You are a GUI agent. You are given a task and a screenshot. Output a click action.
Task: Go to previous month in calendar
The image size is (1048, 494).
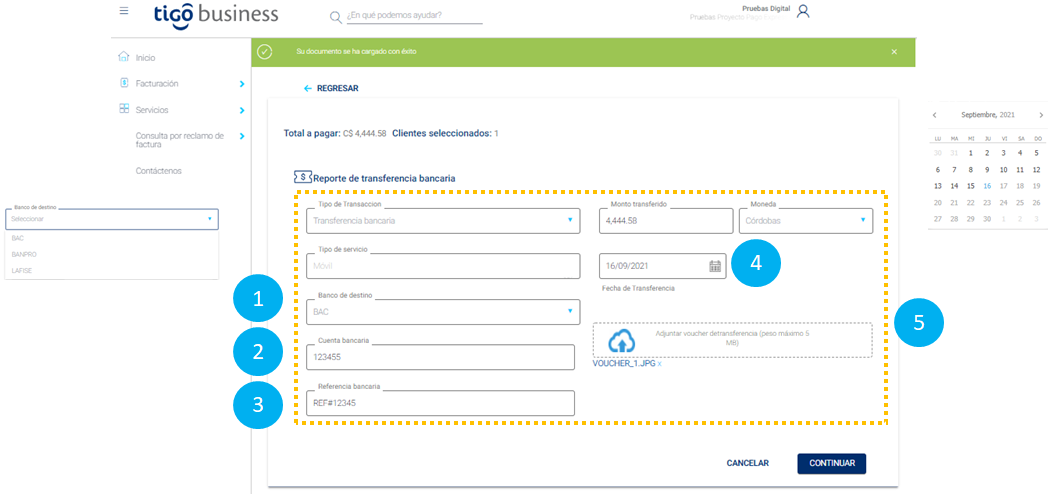click(934, 115)
